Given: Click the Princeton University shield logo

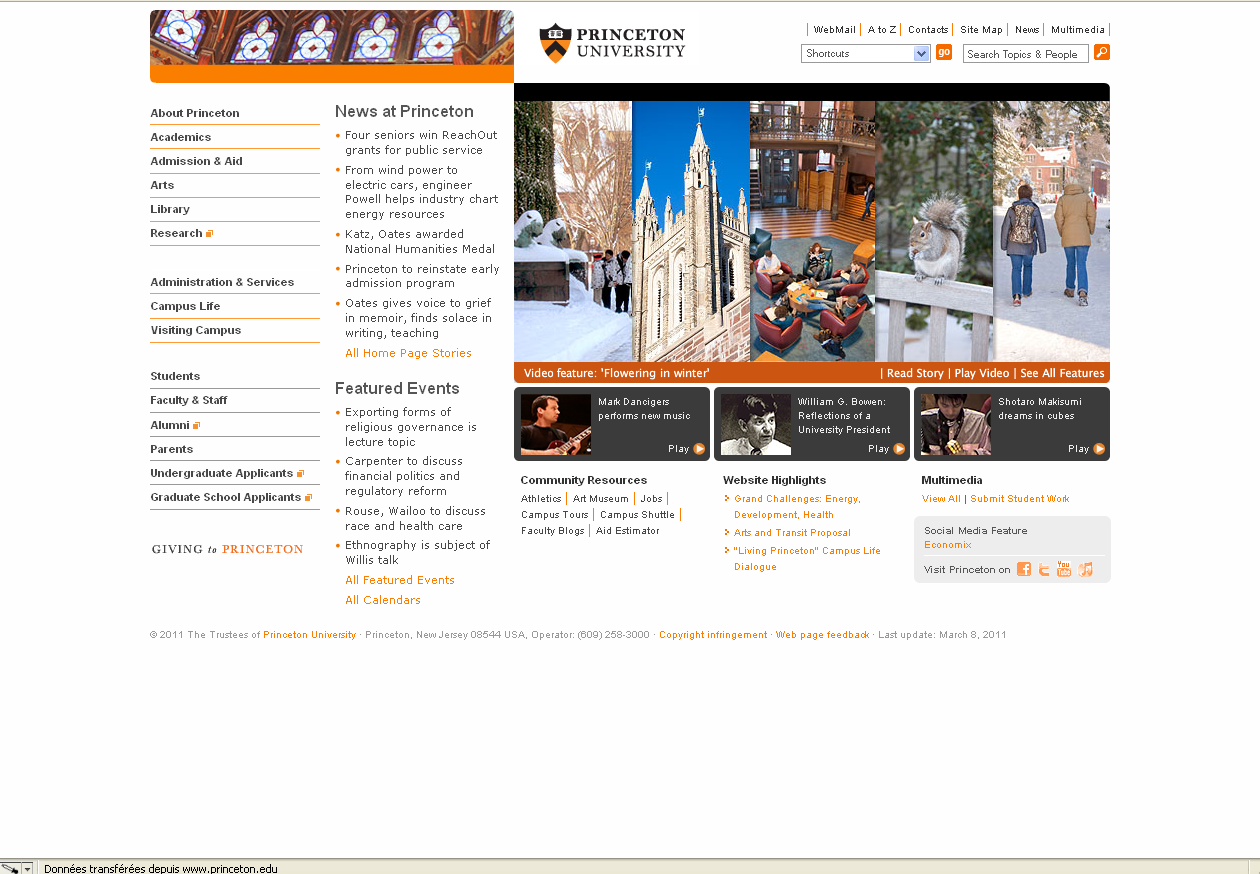Looking at the screenshot, I should click(x=555, y=43).
